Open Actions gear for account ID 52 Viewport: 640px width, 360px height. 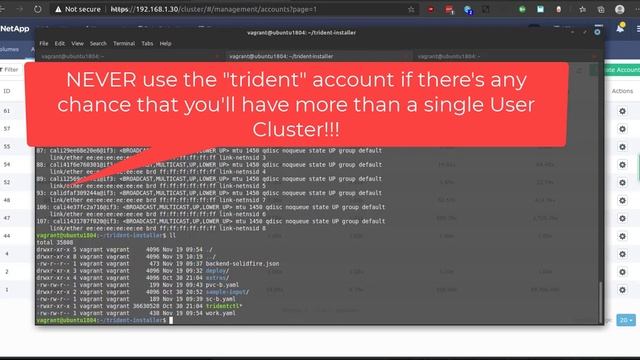(x=622, y=182)
